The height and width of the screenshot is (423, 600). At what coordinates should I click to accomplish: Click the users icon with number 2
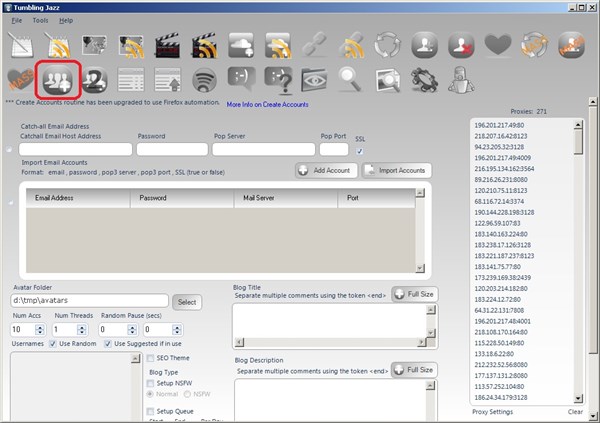click(x=94, y=80)
